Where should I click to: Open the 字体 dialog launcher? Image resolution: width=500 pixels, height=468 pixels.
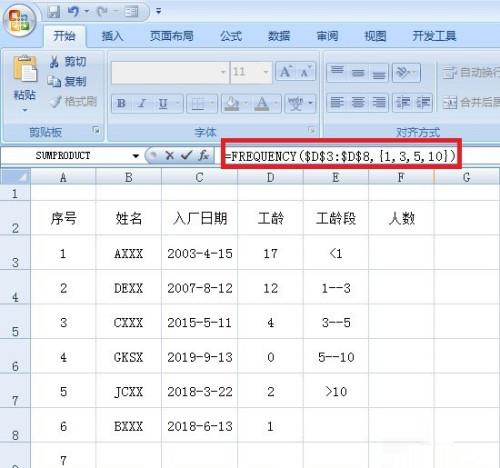point(312,130)
